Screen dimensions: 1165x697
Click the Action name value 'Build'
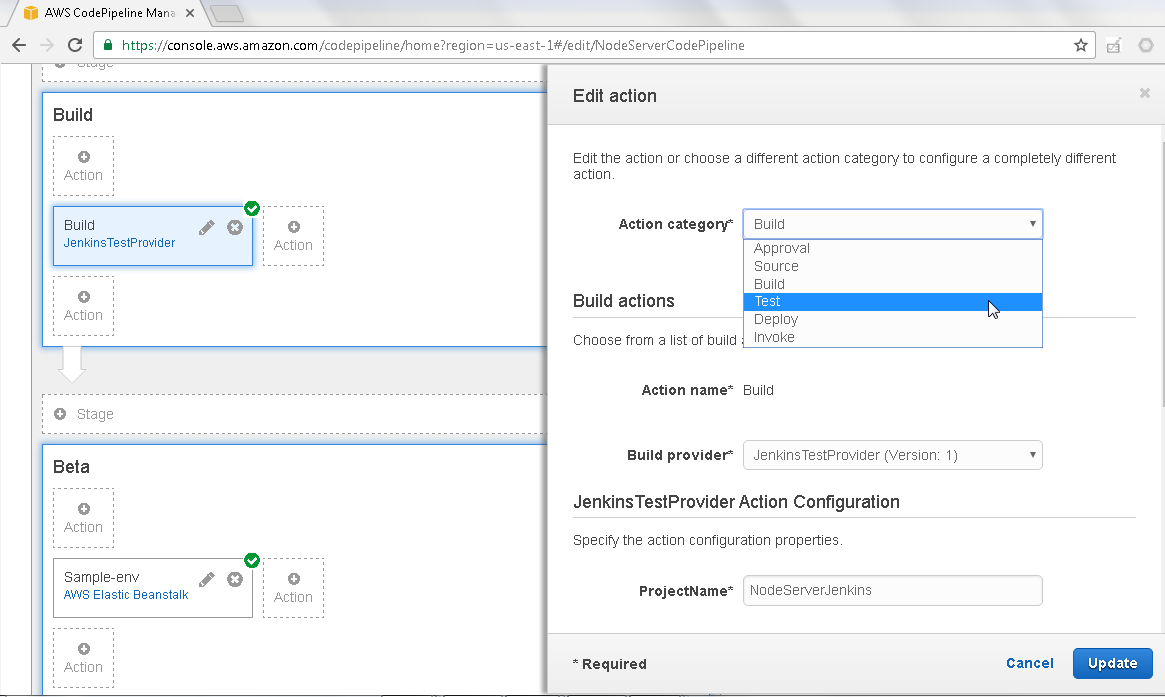point(758,391)
